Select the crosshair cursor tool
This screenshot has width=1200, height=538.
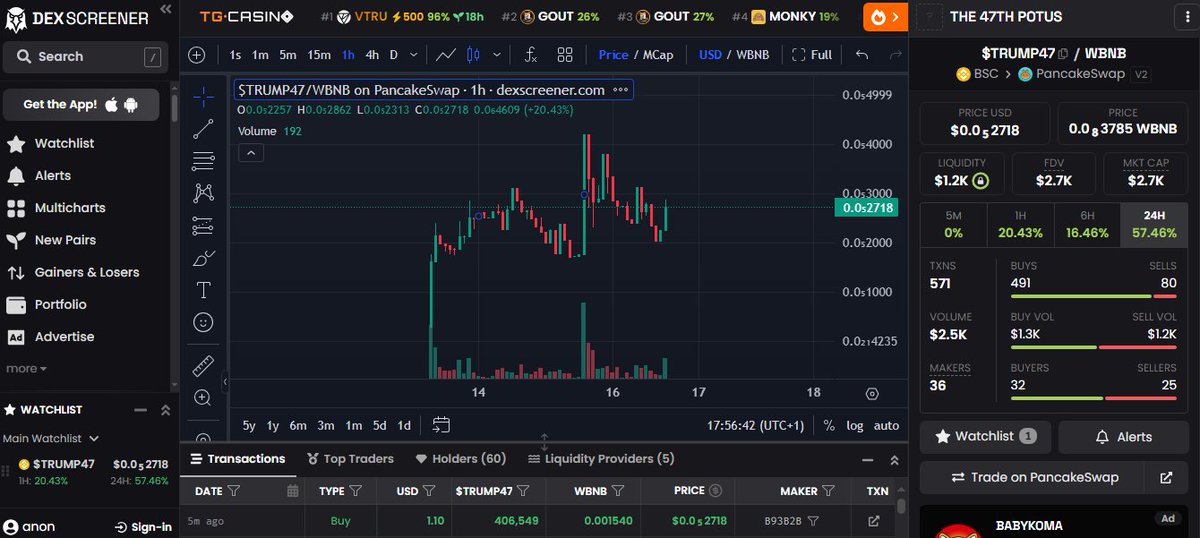pyautogui.click(x=203, y=96)
